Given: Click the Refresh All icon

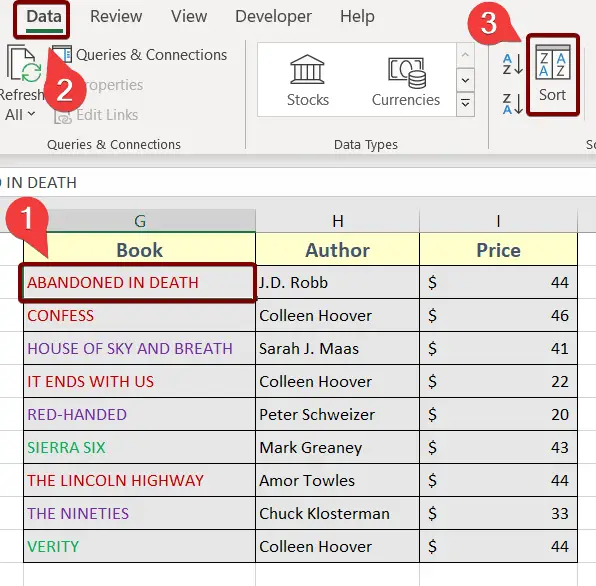Looking at the screenshot, I should (24, 64).
